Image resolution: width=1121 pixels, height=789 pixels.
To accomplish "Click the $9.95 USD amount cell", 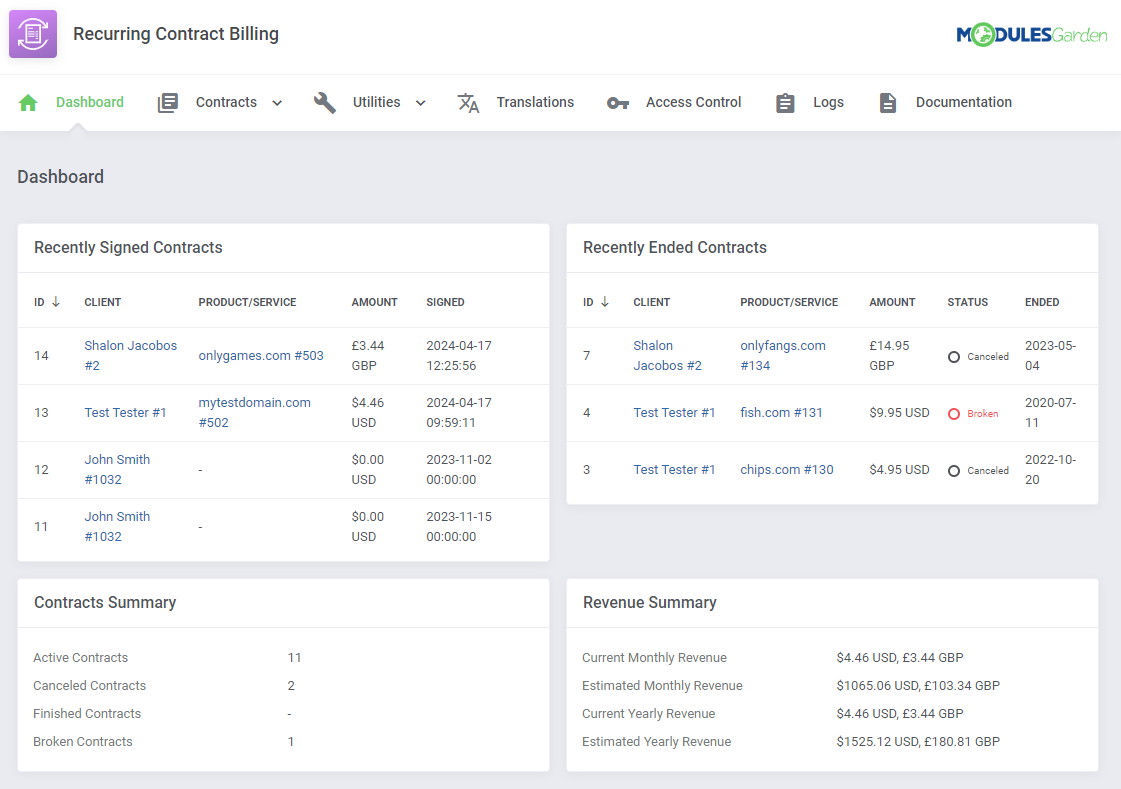I will [899, 412].
